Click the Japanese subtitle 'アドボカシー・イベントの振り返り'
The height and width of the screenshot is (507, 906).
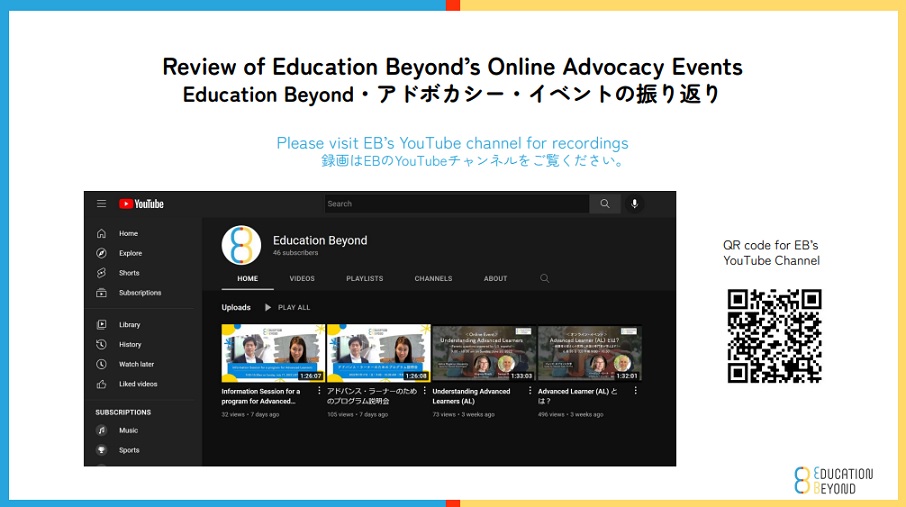tap(549, 94)
